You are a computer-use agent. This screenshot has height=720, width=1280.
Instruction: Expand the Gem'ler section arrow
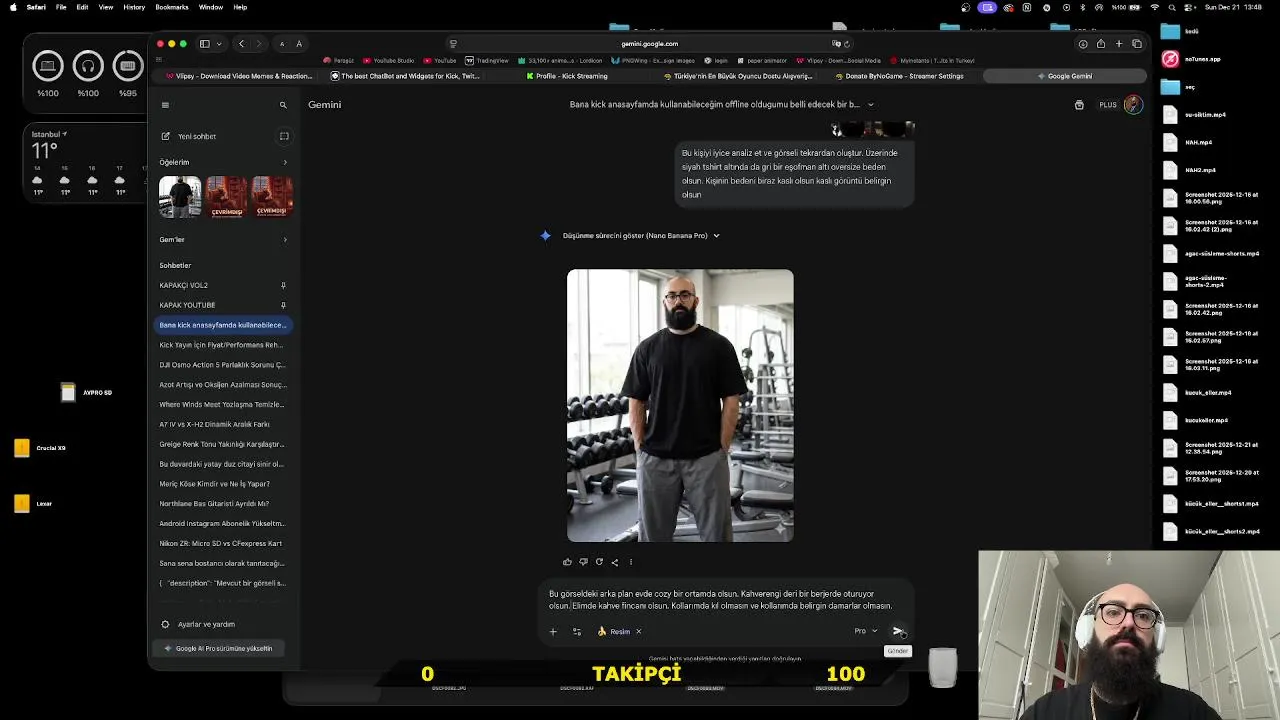tap(285, 240)
